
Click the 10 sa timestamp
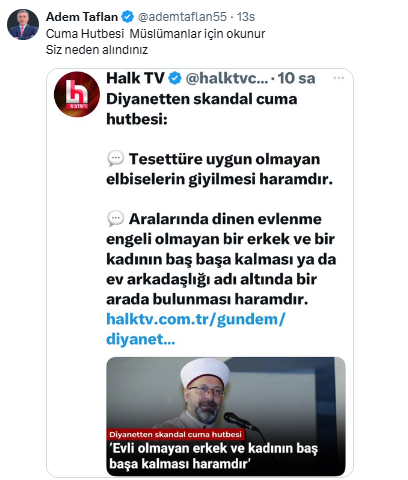click(296, 78)
